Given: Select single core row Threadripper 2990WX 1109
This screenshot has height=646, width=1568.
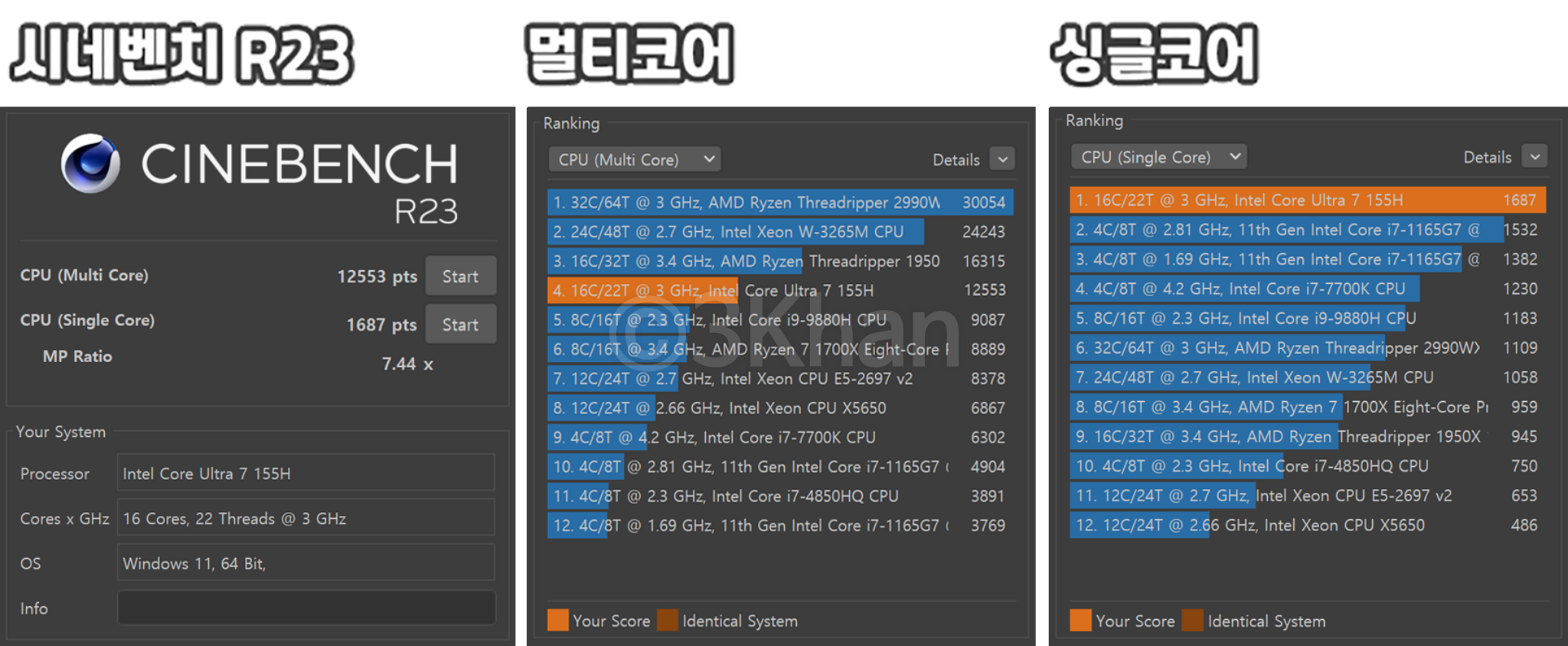Looking at the screenshot, I should (1308, 347).
